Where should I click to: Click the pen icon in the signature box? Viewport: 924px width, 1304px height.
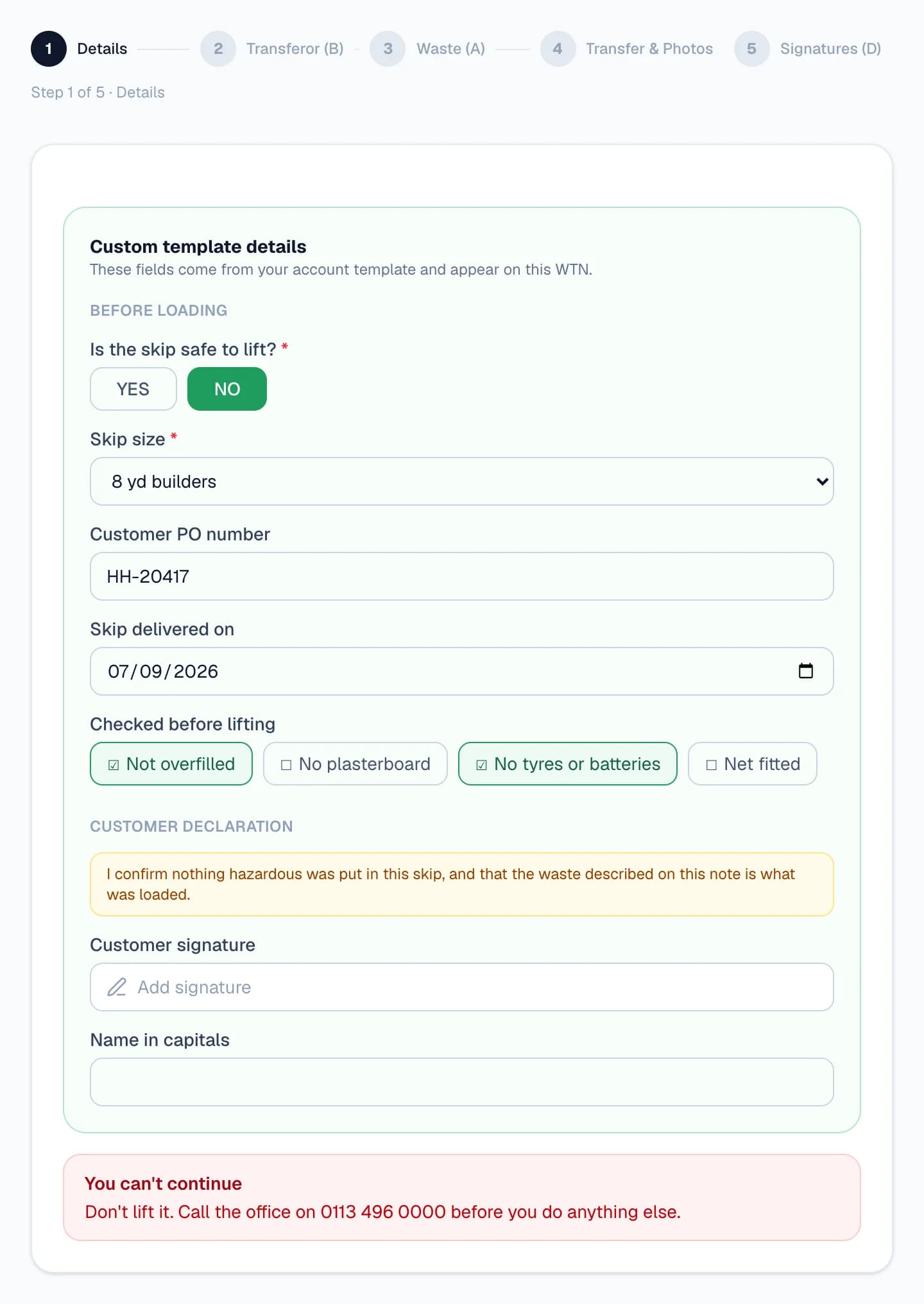117,987
